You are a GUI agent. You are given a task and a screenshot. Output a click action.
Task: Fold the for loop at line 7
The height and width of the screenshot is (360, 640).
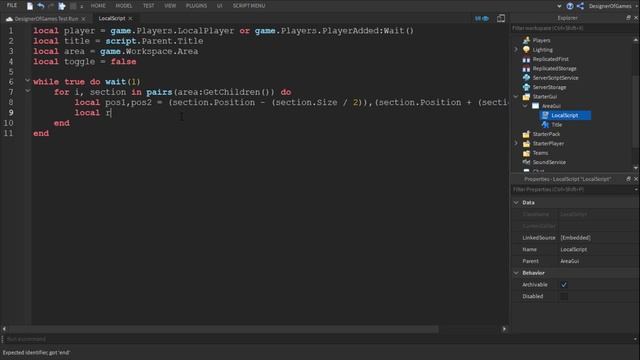point(27,91)
